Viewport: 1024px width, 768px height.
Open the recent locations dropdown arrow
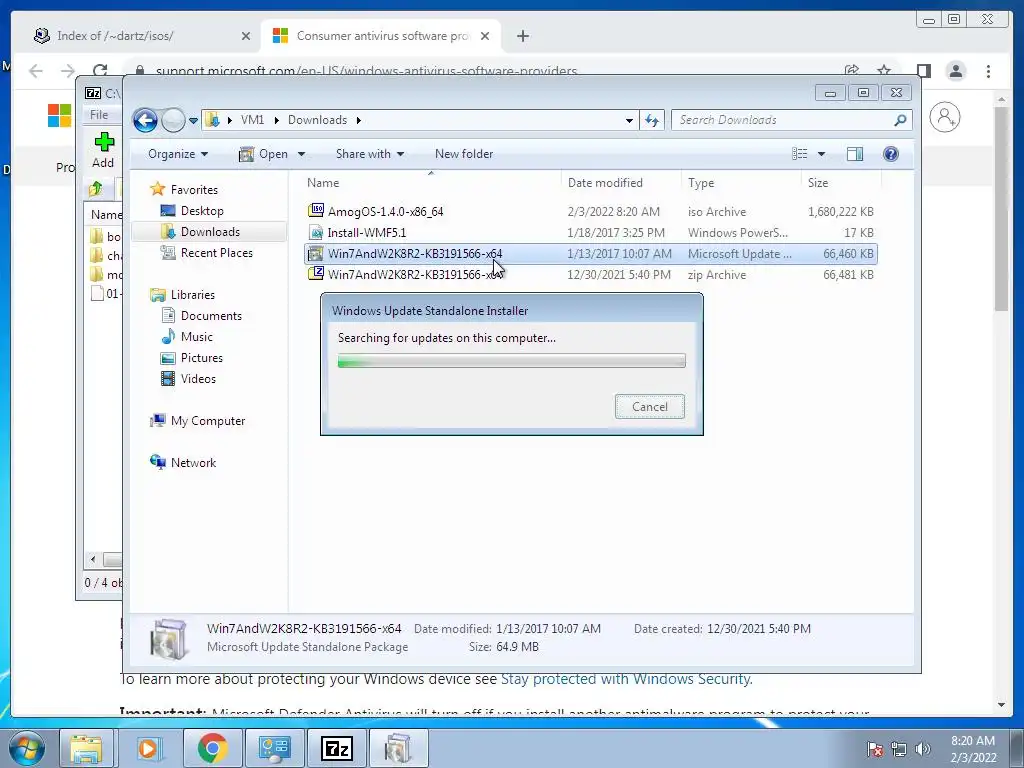[193, 121]
